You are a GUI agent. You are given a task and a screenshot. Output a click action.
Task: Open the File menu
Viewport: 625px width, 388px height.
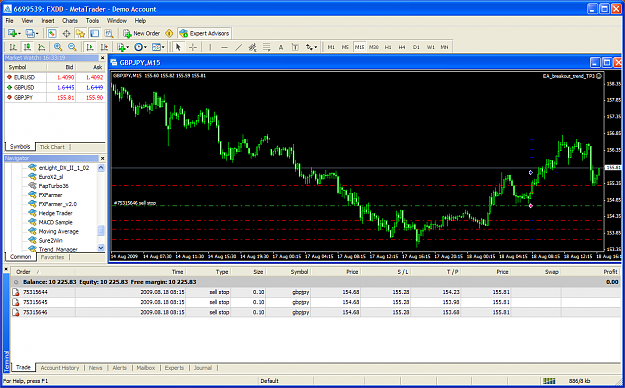point(10,21)
